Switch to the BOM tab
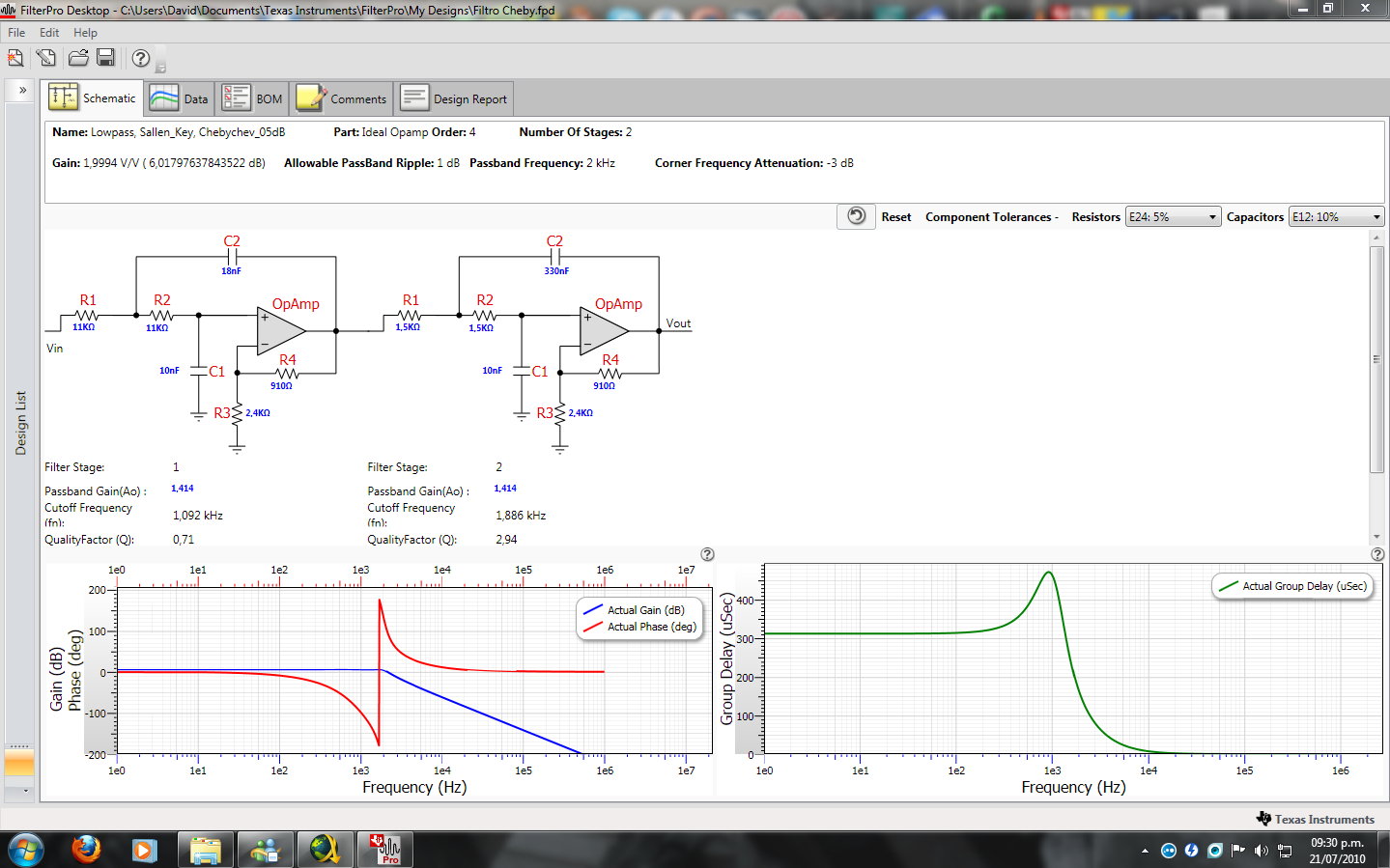The height and width of the screenshot is (868, 1390). point(251,98)
